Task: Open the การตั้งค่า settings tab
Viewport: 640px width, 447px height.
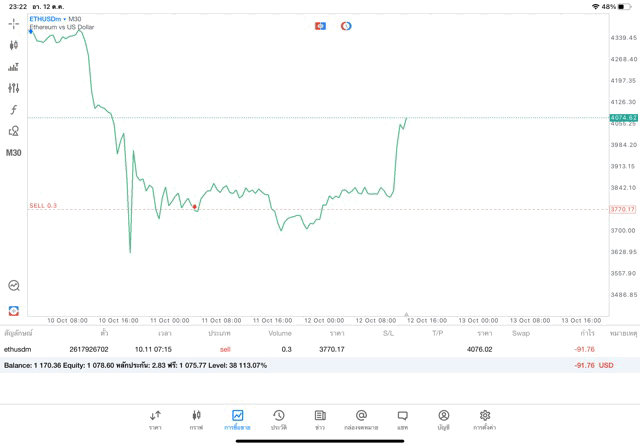Action: pos(485,419)
